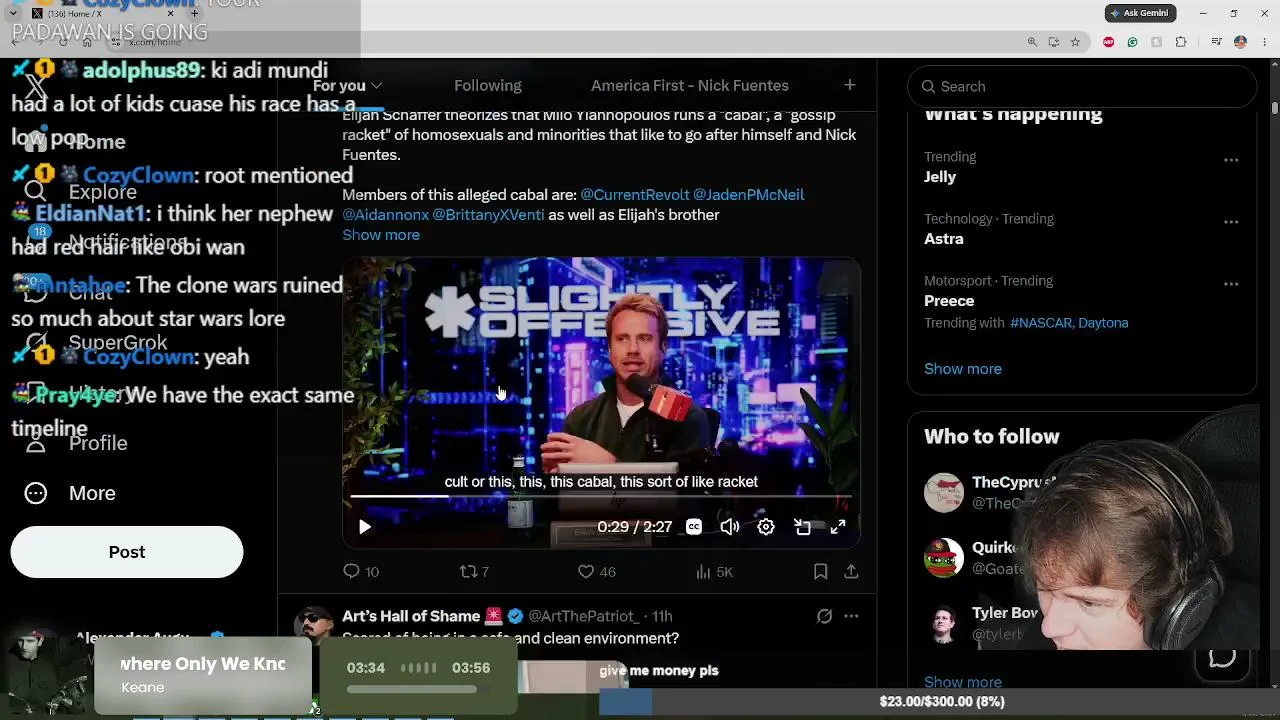Open @JadenPMcNeil mention link
Screen dimensions: 1280x720
[749, 195]
